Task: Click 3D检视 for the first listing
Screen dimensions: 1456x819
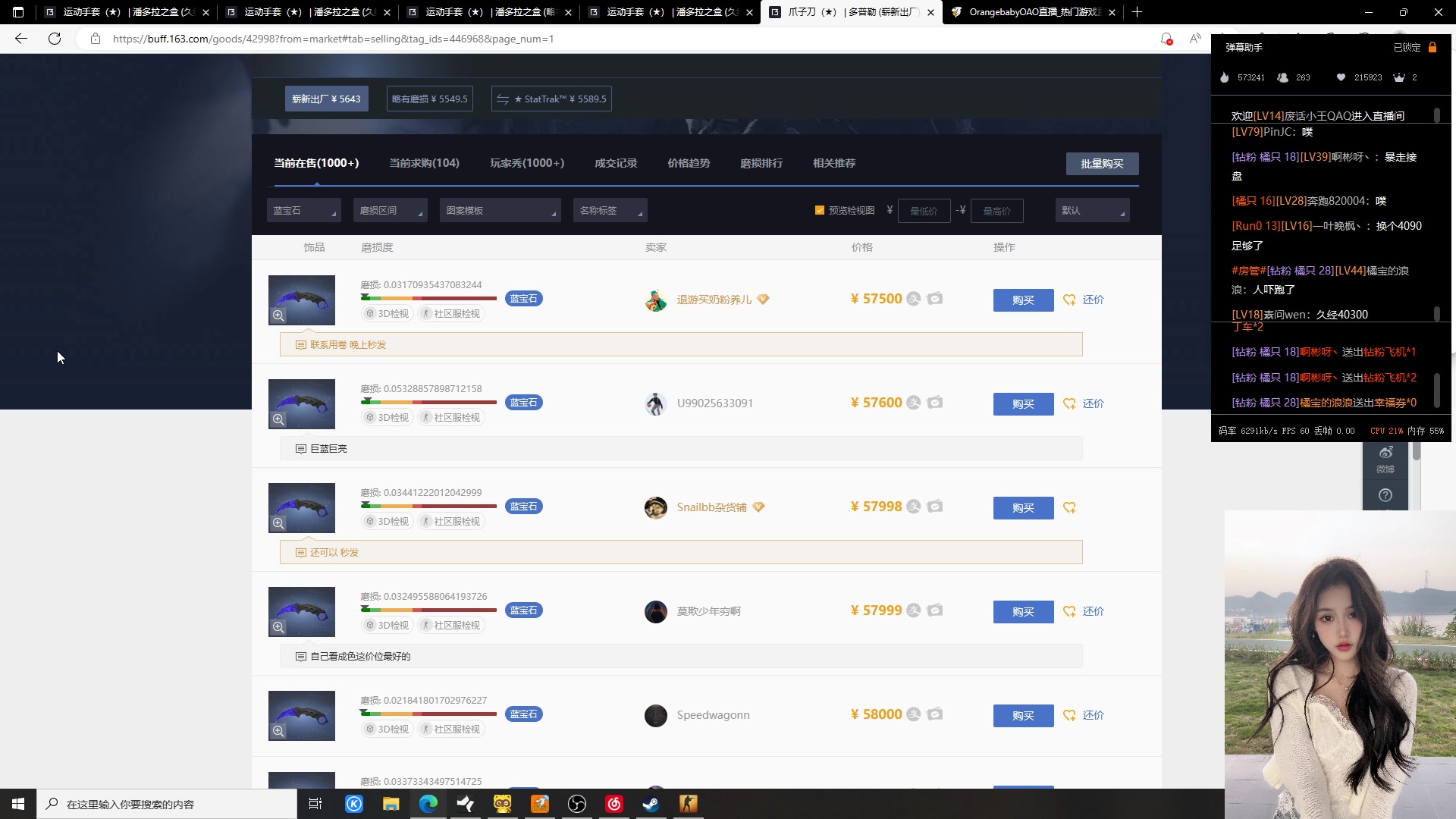Action: coord(387,314)
